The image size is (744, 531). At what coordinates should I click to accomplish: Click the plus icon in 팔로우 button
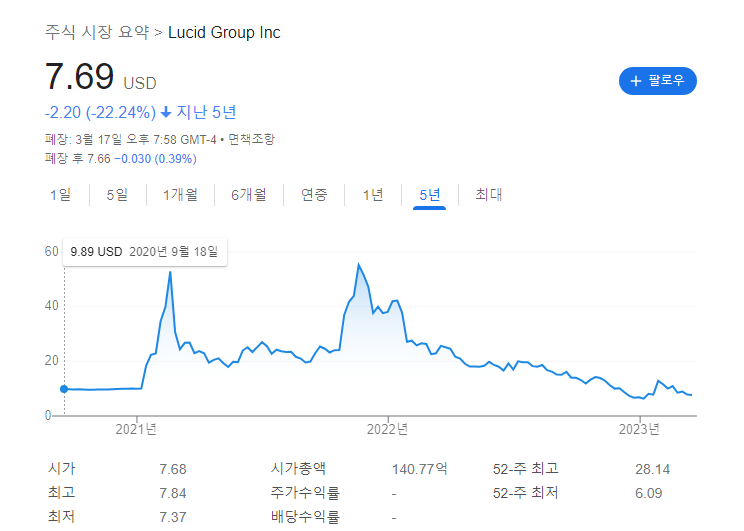point(635,81)
